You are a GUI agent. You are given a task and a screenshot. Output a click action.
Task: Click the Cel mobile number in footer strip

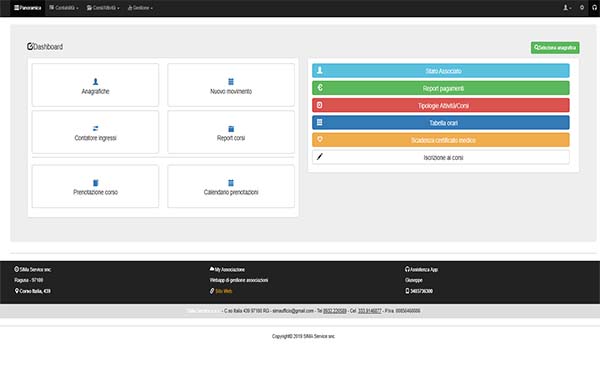pos(370,311)
